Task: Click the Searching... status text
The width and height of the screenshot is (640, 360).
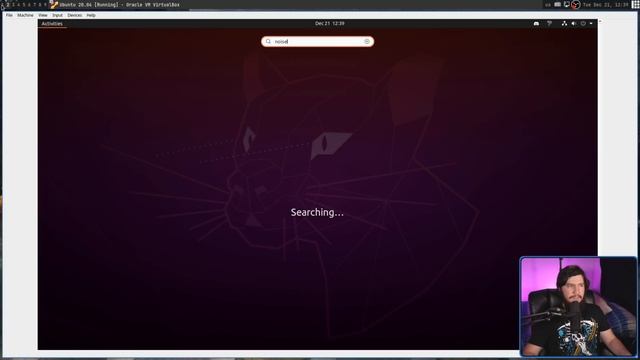Action: [x=317, y=212]
